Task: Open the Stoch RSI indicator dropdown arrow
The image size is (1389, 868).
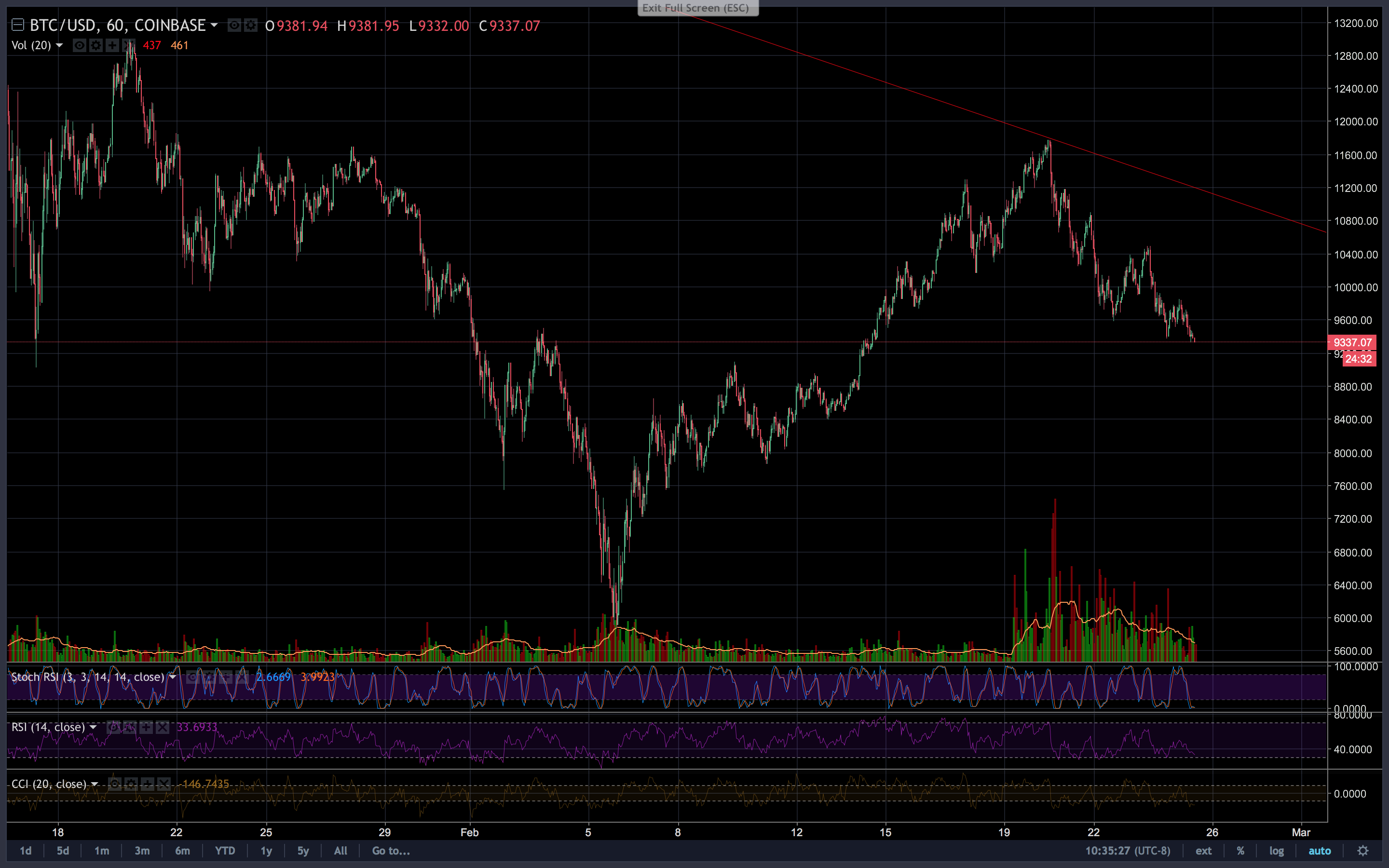Action: coord(172,677)
